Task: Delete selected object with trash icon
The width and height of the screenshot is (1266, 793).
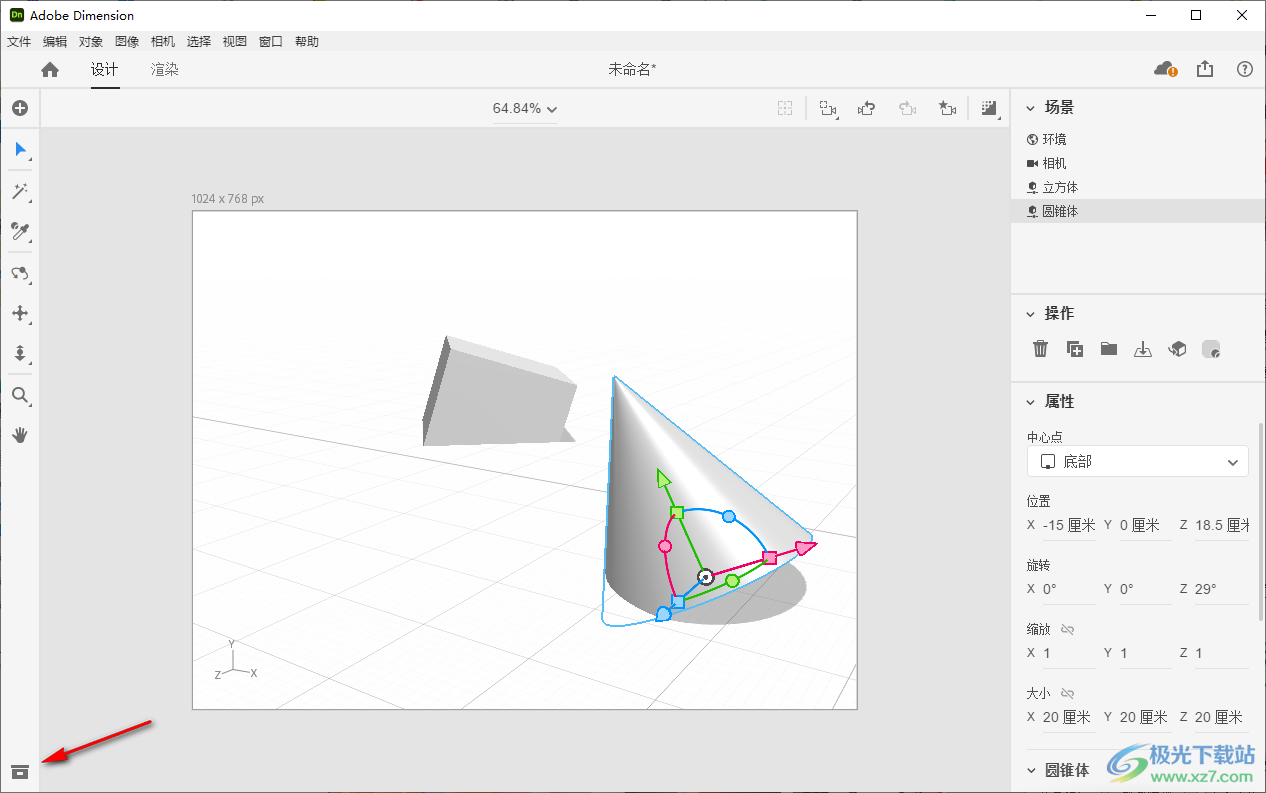Action: coord(1041,349)
